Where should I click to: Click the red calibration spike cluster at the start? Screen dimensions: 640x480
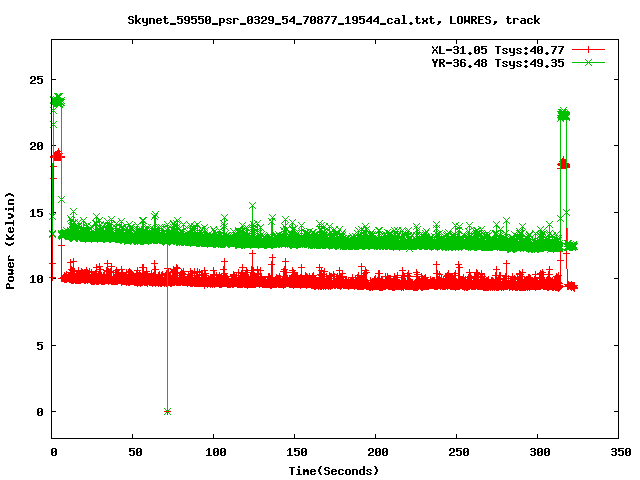pos(57,156)
